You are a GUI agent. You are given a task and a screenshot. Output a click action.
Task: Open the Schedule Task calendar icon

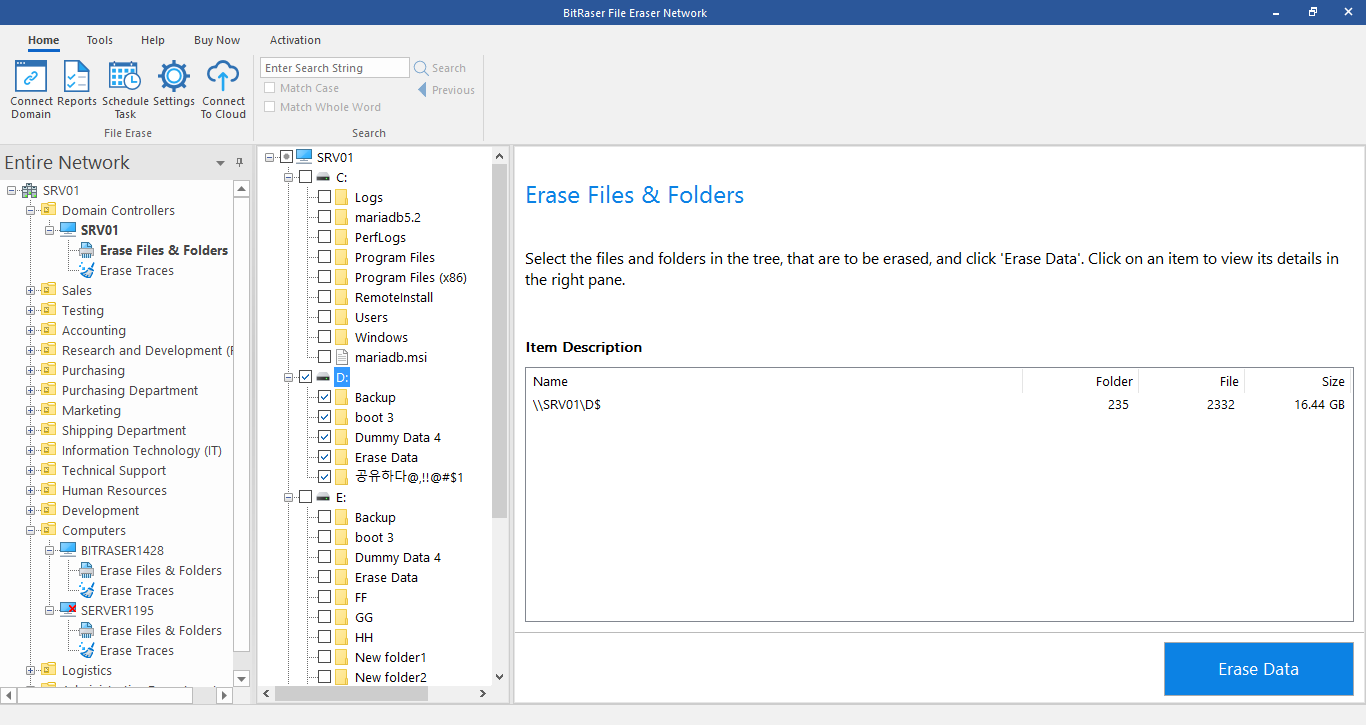tap(125, 76)
